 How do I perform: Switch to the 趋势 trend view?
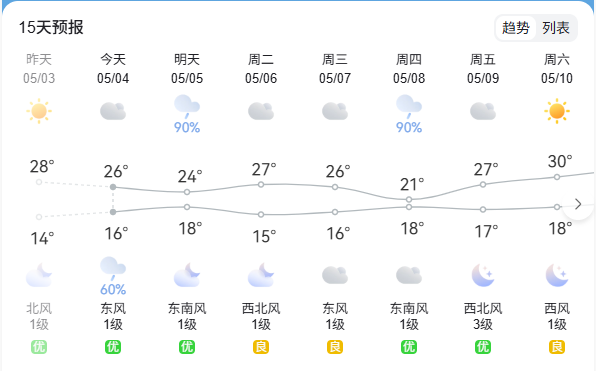pos(515,28)
